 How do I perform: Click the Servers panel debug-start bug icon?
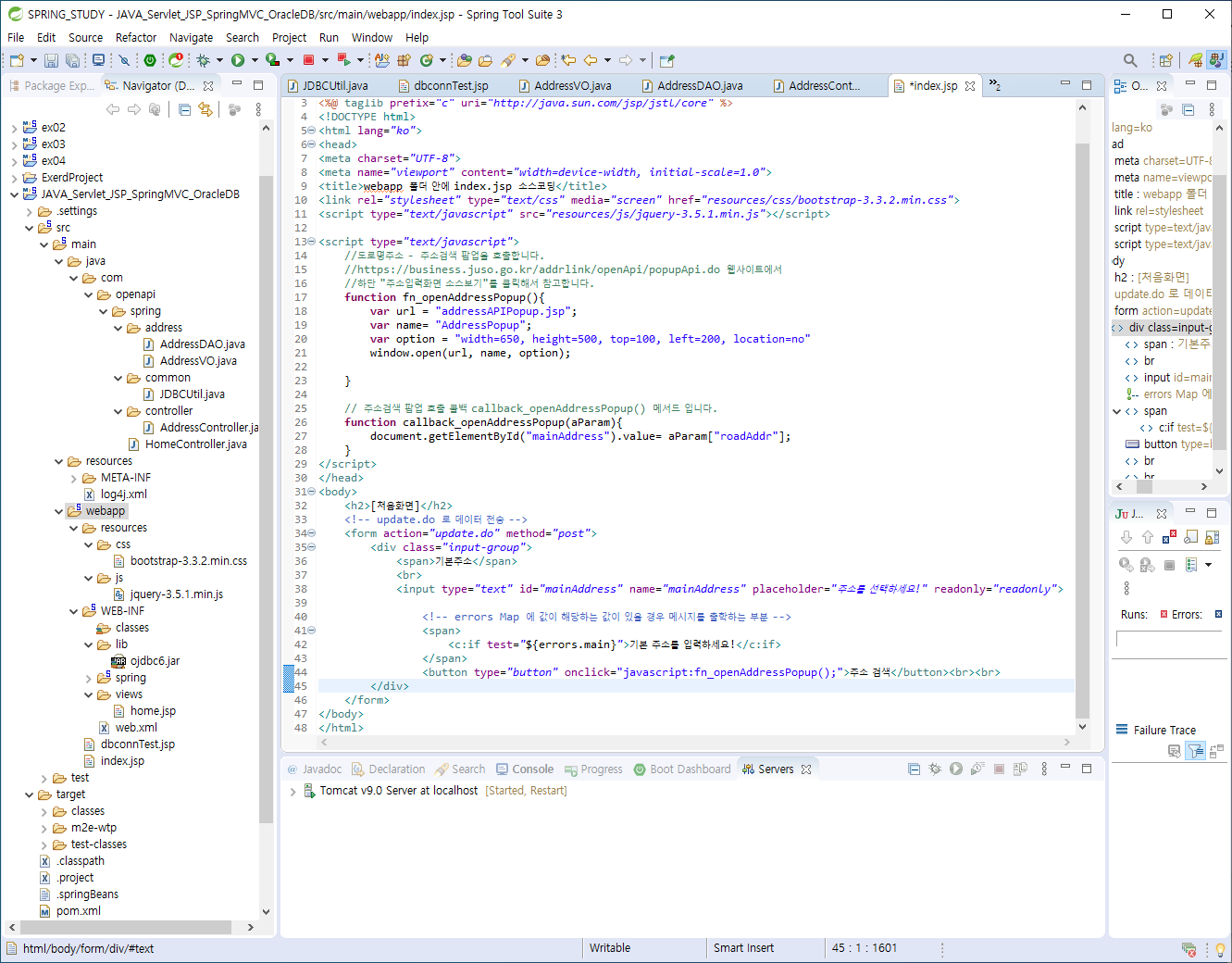coord(935,769)
